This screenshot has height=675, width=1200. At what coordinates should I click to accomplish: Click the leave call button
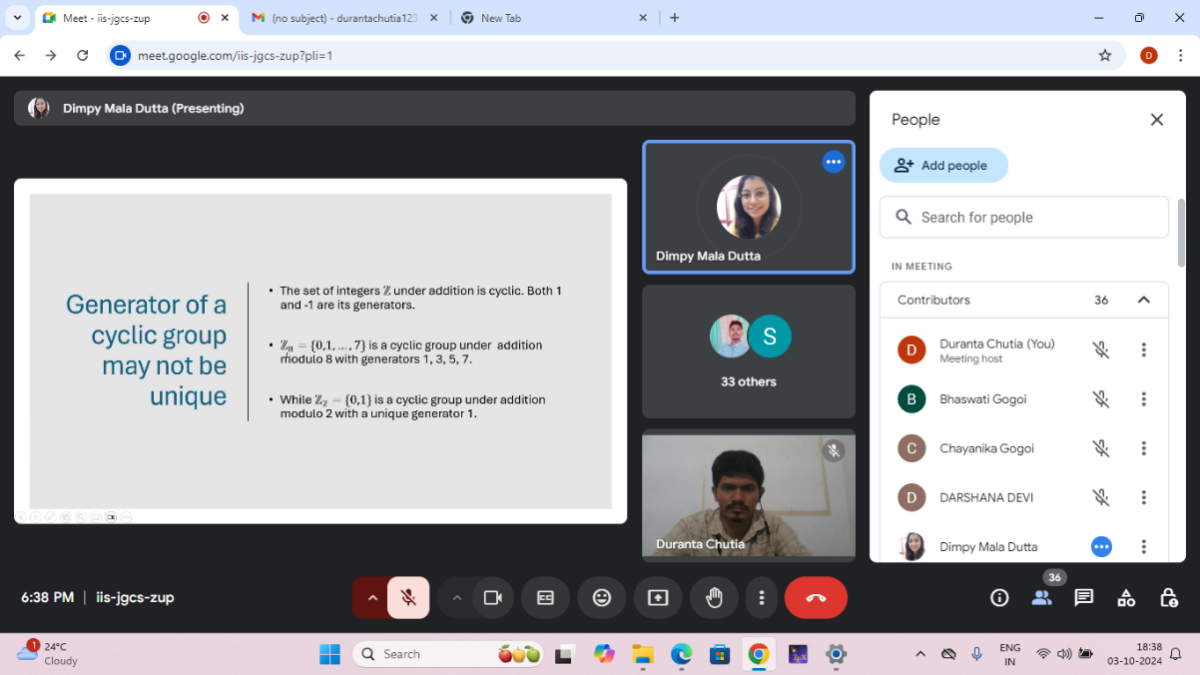click(815, 597)
